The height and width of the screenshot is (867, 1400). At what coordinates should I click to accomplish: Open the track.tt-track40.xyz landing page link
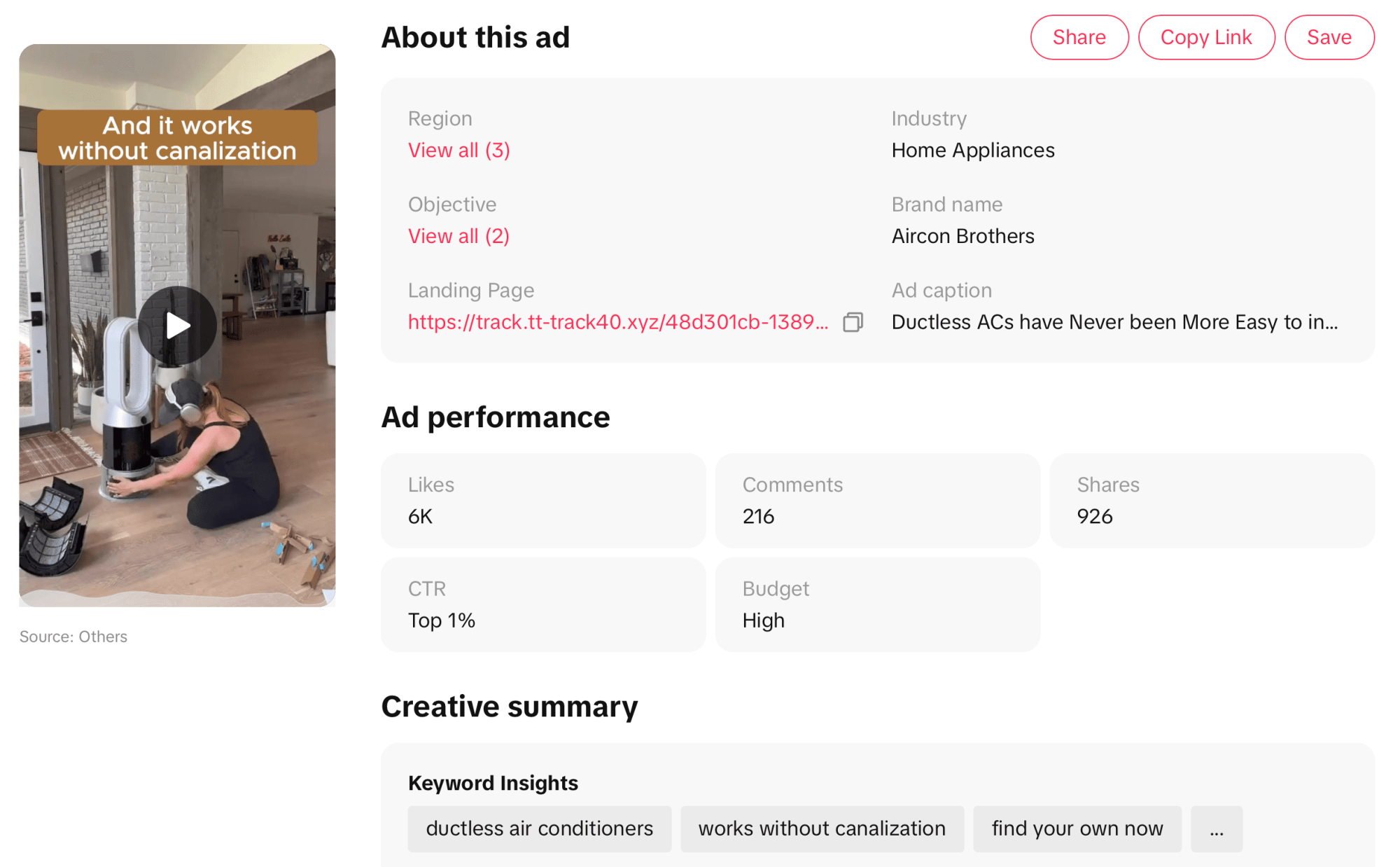tap(618, 322)
